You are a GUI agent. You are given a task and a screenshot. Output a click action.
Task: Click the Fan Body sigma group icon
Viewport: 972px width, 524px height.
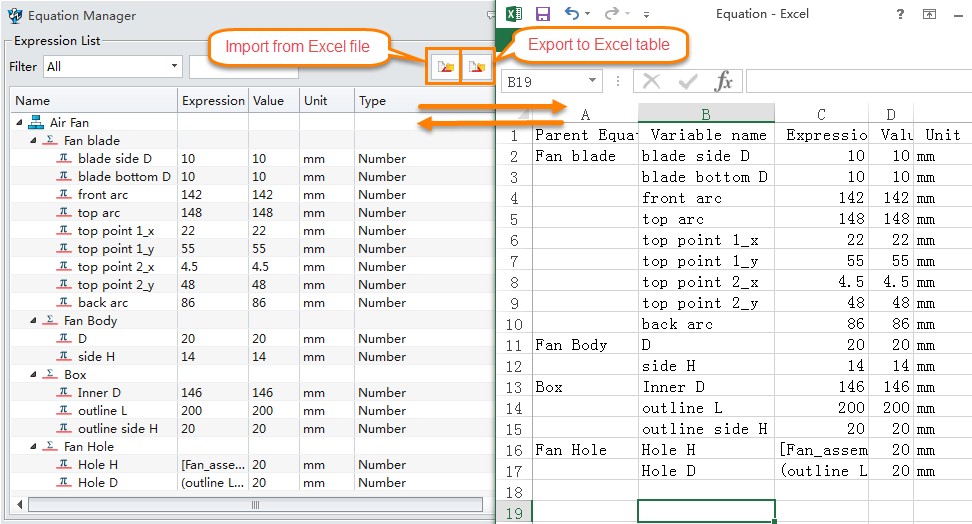pyautogui.click(x=50, y=320)
